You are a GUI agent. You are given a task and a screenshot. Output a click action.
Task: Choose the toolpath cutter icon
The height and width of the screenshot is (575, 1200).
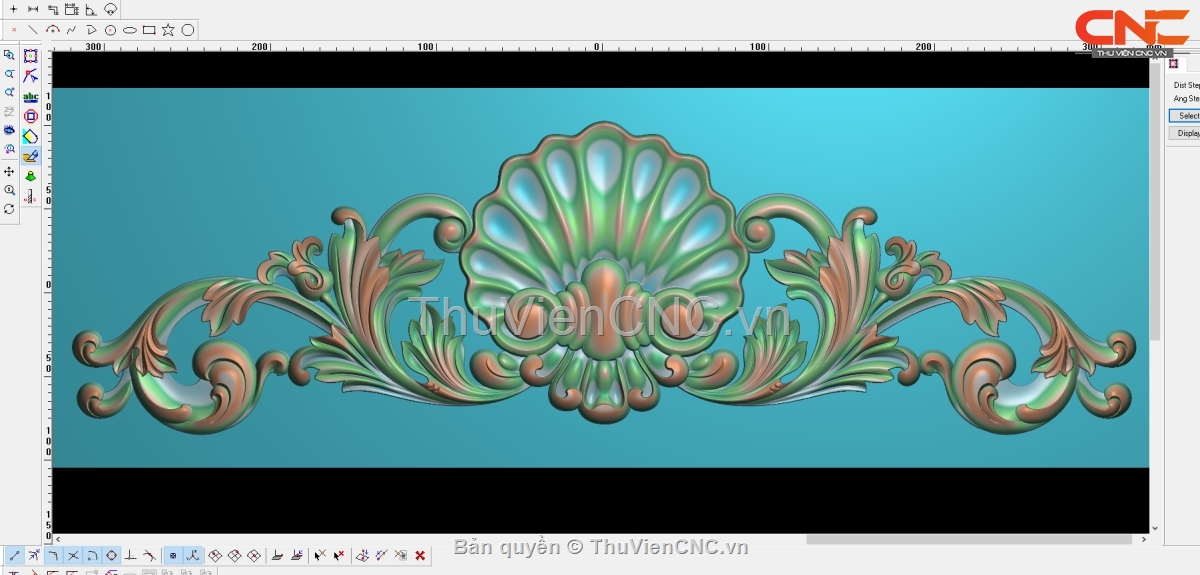coord(31,195)
